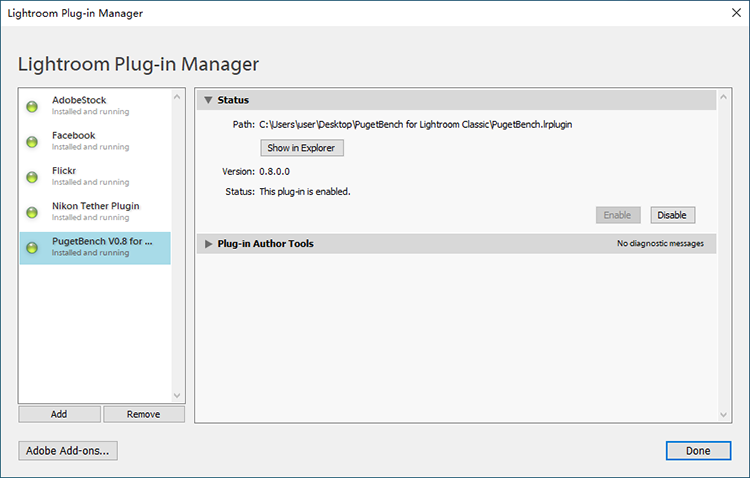Screen dimensions: 750x478
Task: Select the Flickr plug-in name
Action: [x=64, y=170]
